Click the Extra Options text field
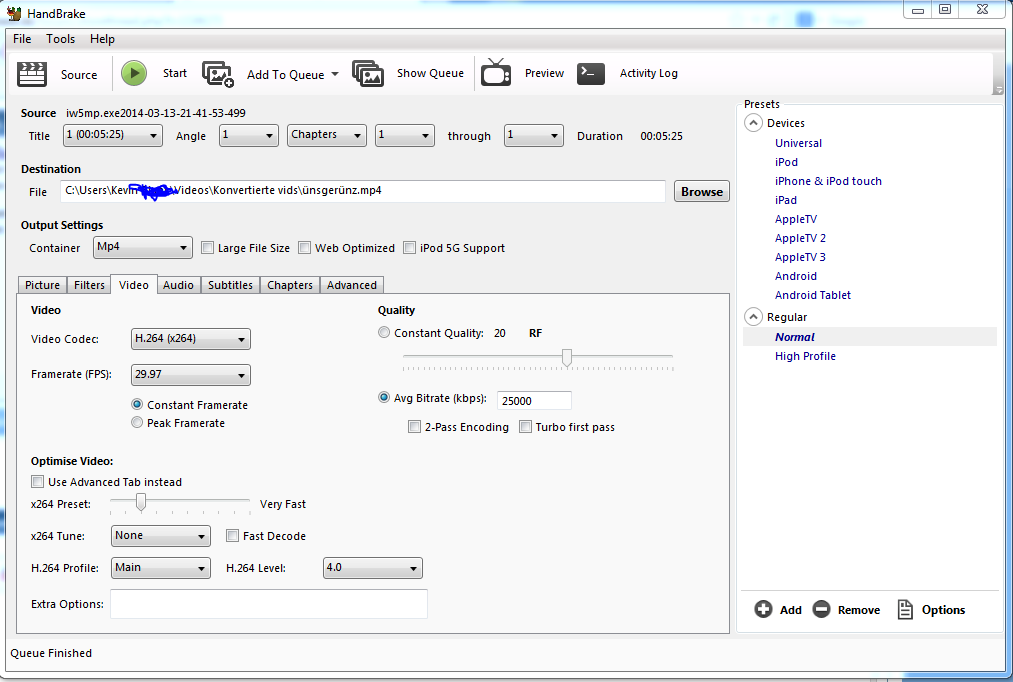Screen dimensions: 1013x682 [x=269, y=604]
